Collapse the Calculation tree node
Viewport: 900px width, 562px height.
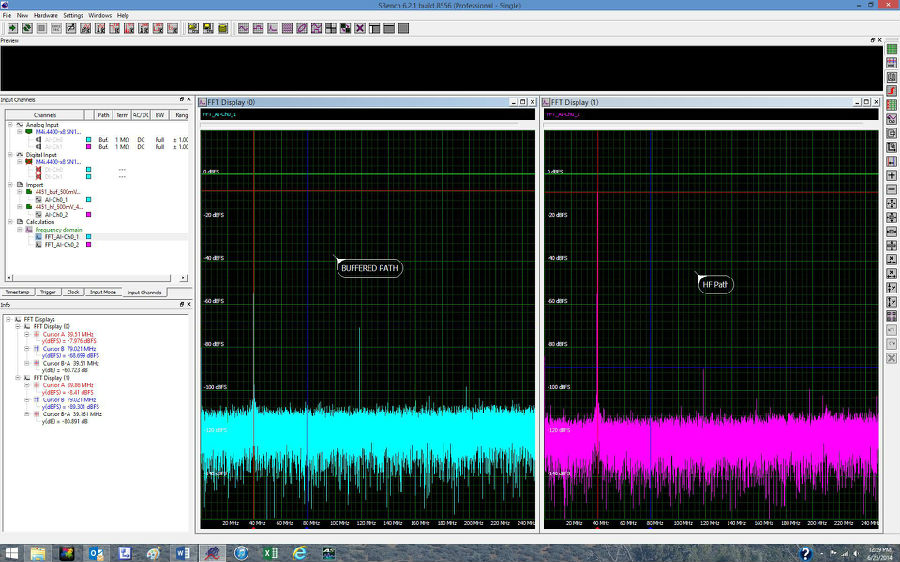[10, 222]
